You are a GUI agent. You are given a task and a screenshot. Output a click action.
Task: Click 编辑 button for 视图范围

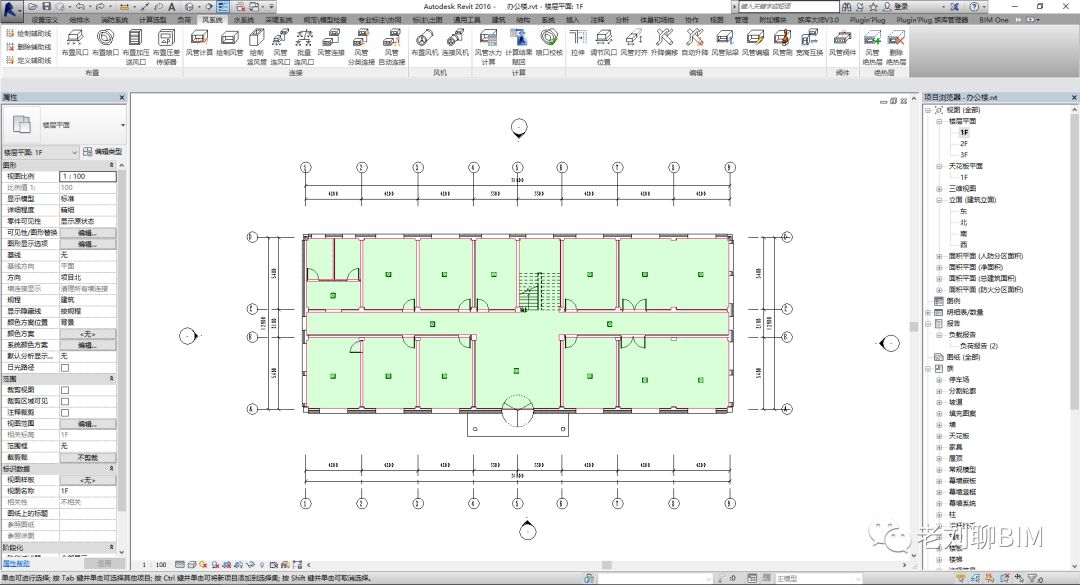tap(87, 424)
